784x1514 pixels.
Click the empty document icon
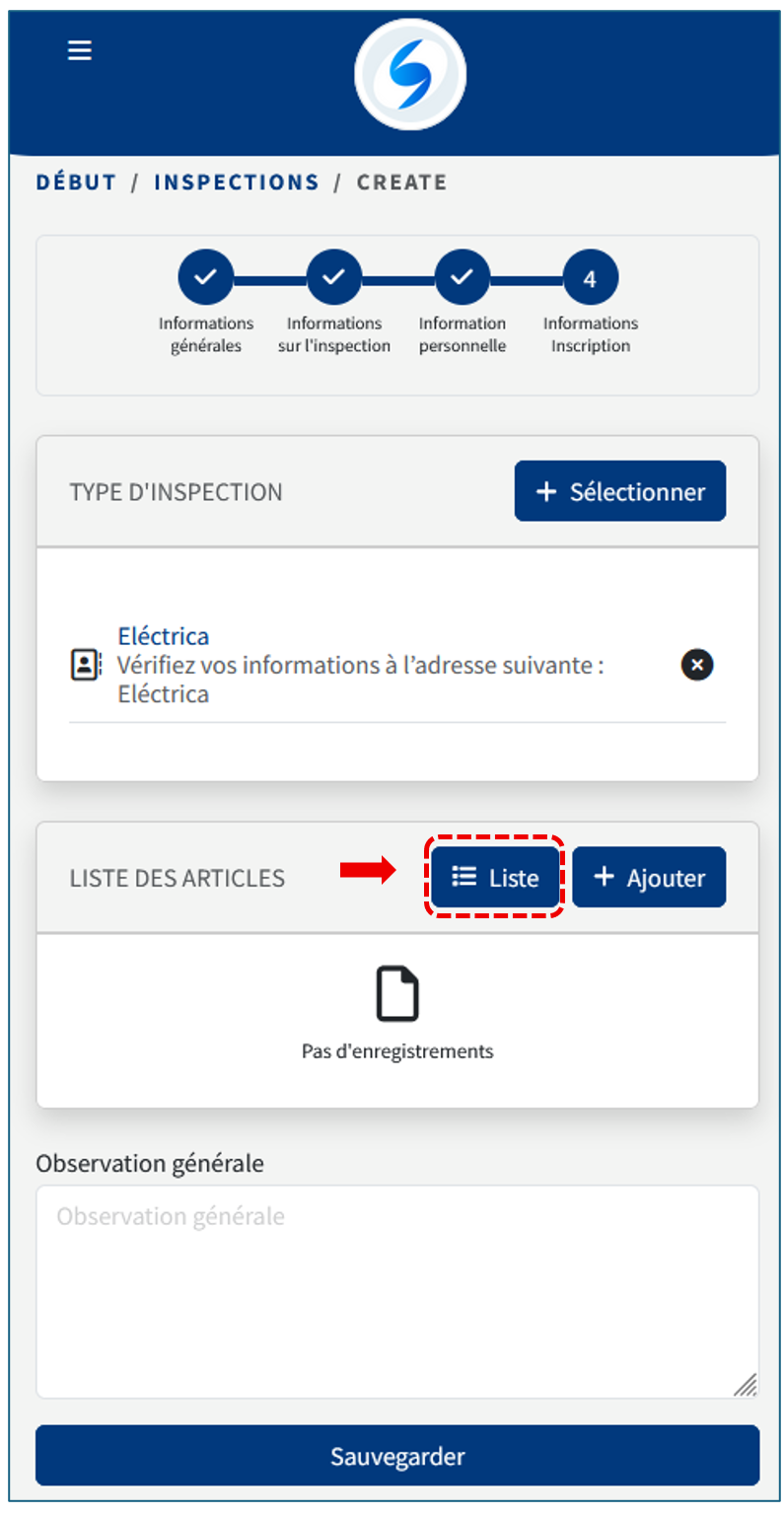coord(397,994)
